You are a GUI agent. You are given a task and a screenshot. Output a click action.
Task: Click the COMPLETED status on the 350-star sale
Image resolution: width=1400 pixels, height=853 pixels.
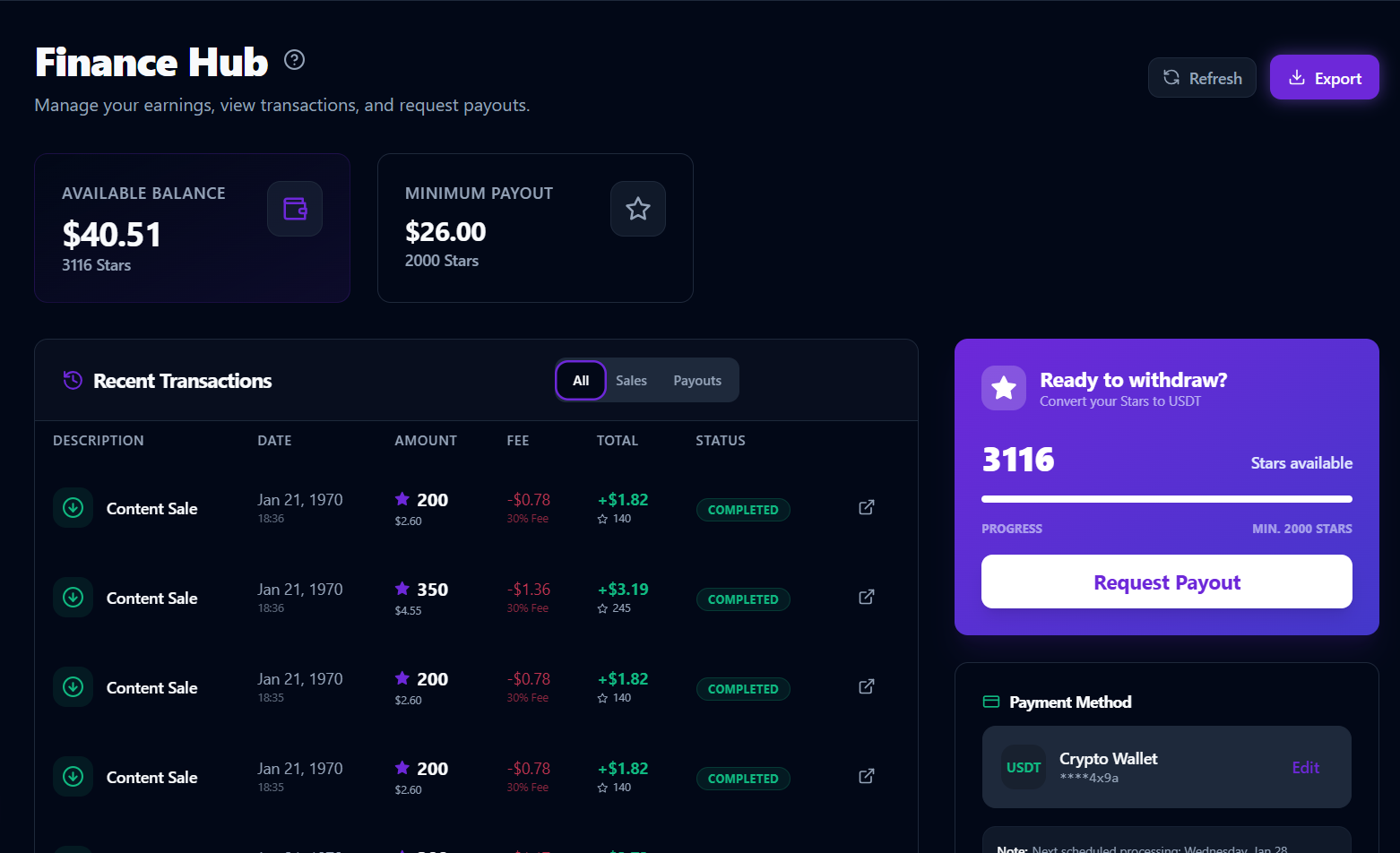point(743,599)
